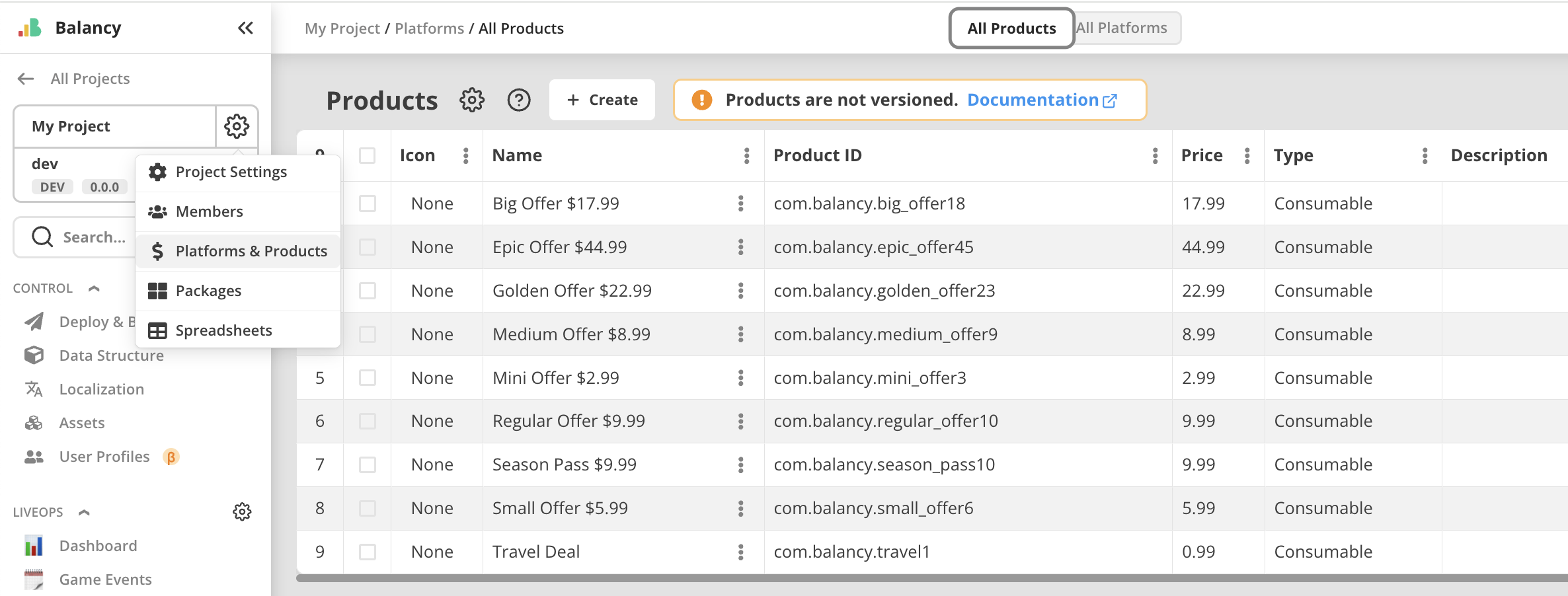Toggle the select-all checkbox in table header
The image size is (1568, 596).
click(x=367, y=155)
